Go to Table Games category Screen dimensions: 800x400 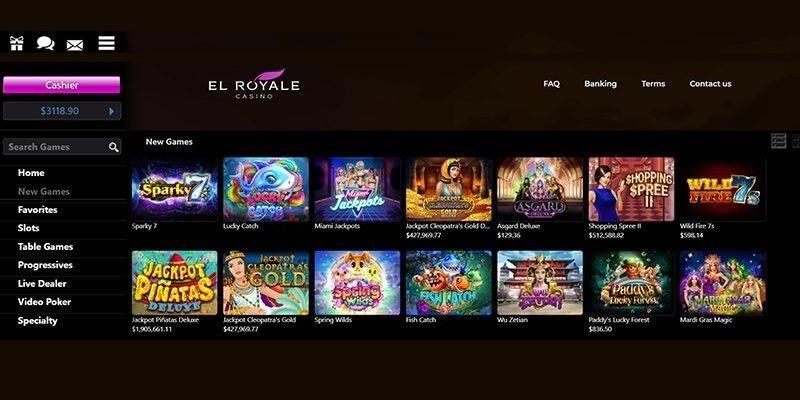point(45,246)
